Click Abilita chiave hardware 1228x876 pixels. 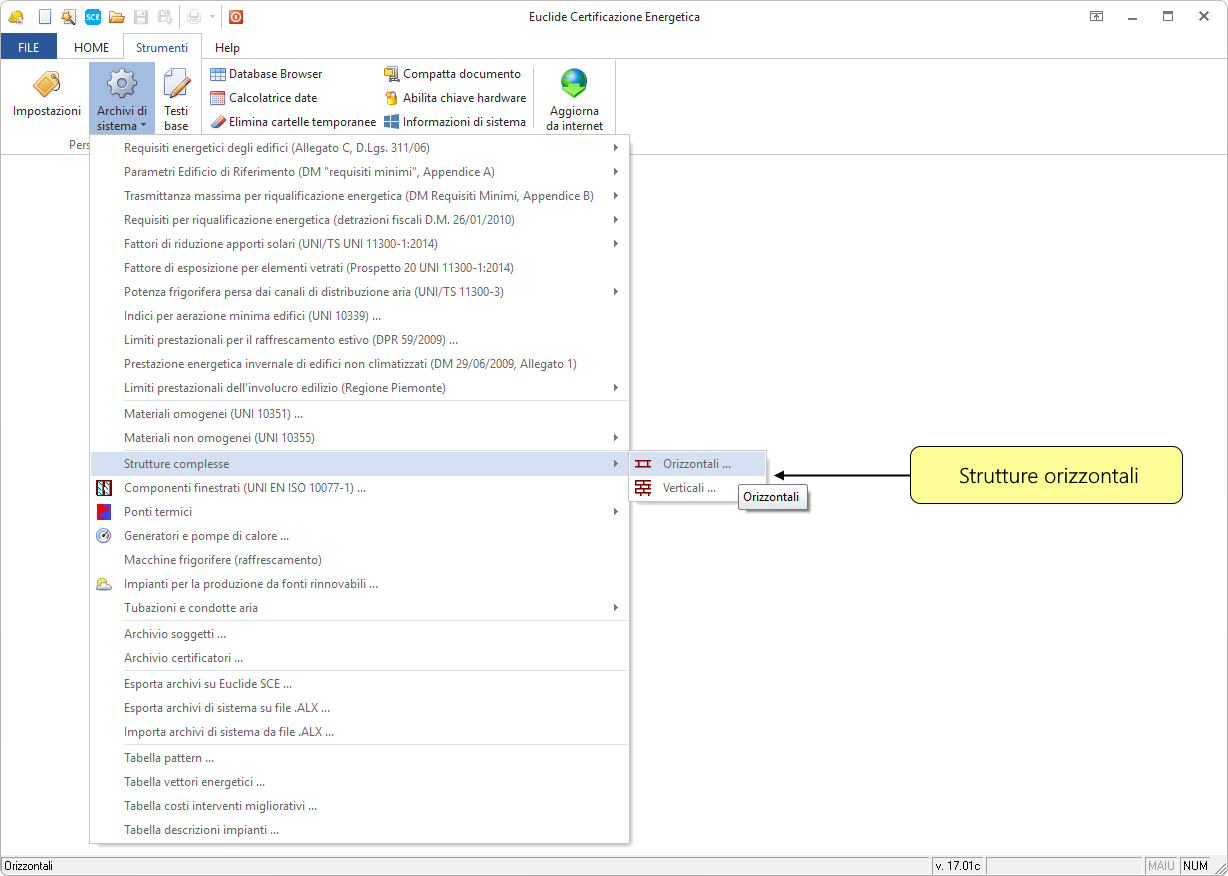click(455, 98)
